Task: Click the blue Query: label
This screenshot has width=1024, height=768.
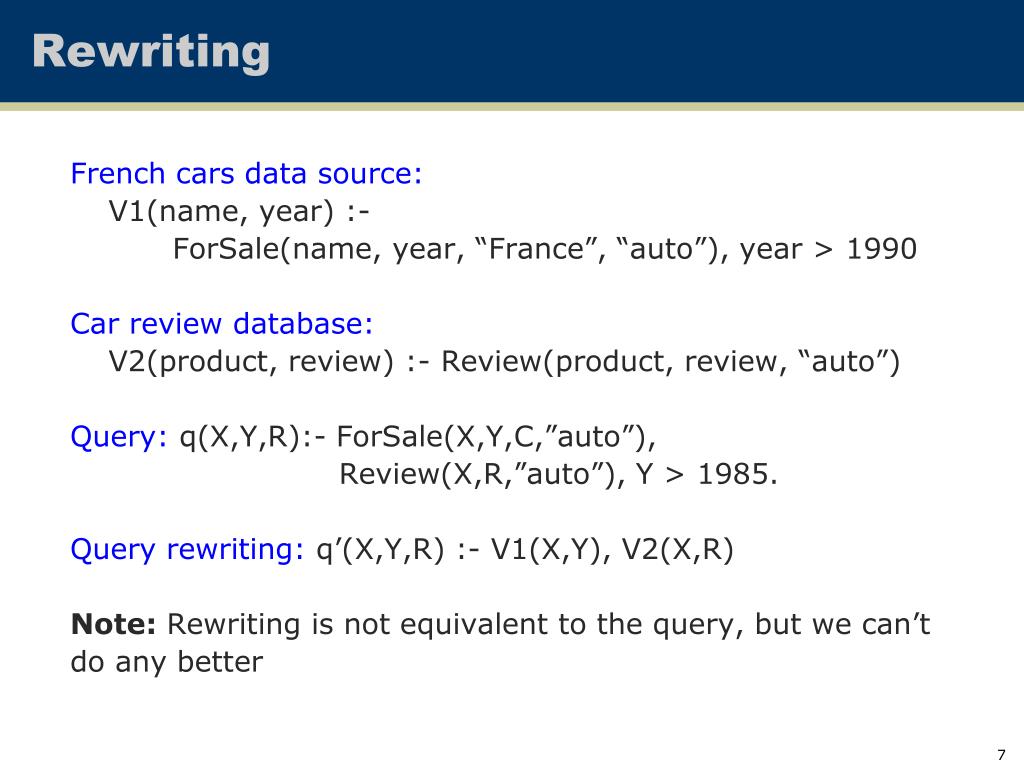Action: coord(119,437)
